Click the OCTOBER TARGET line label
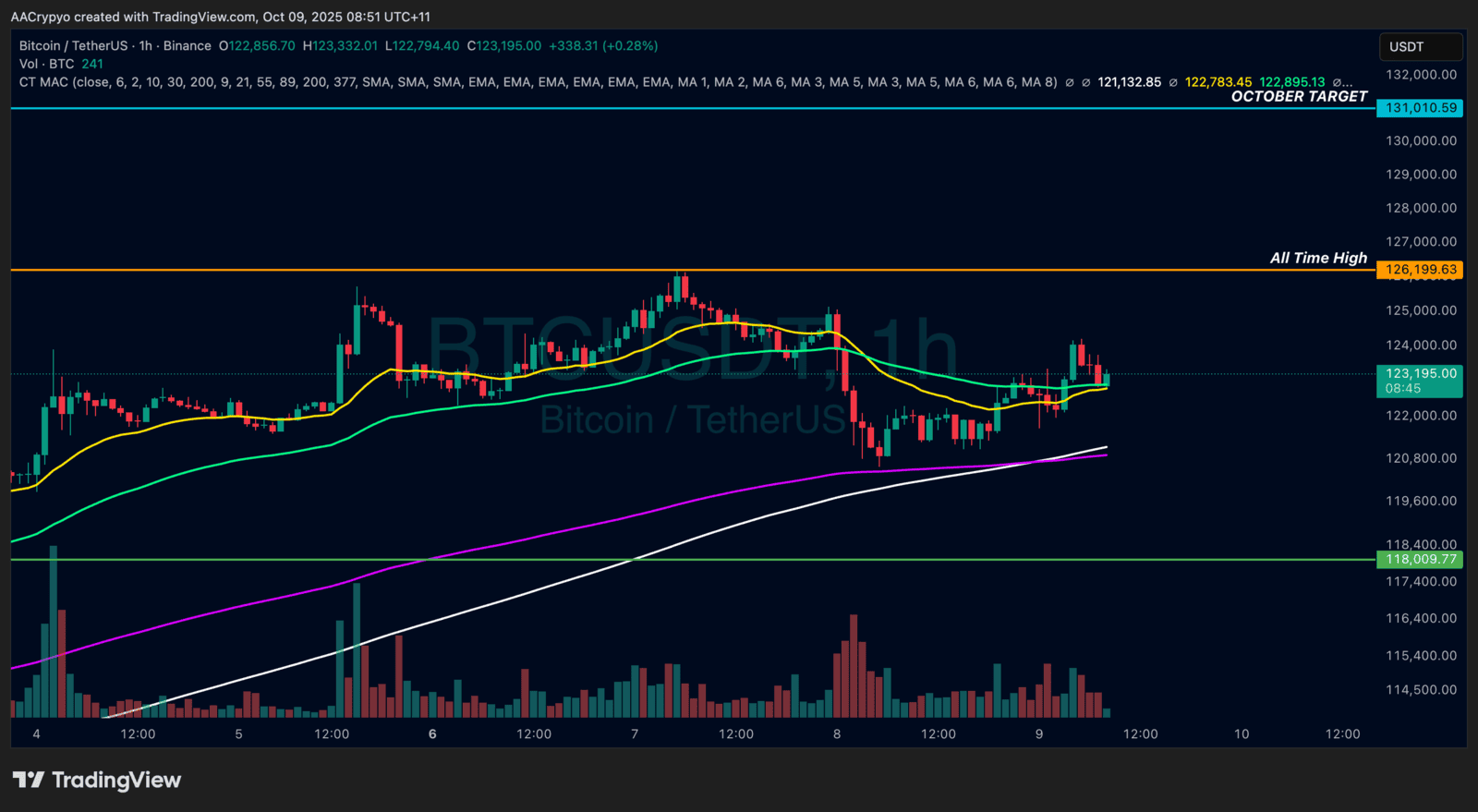The height and width of the screenshot is (812, 1478). [1299, 96]
